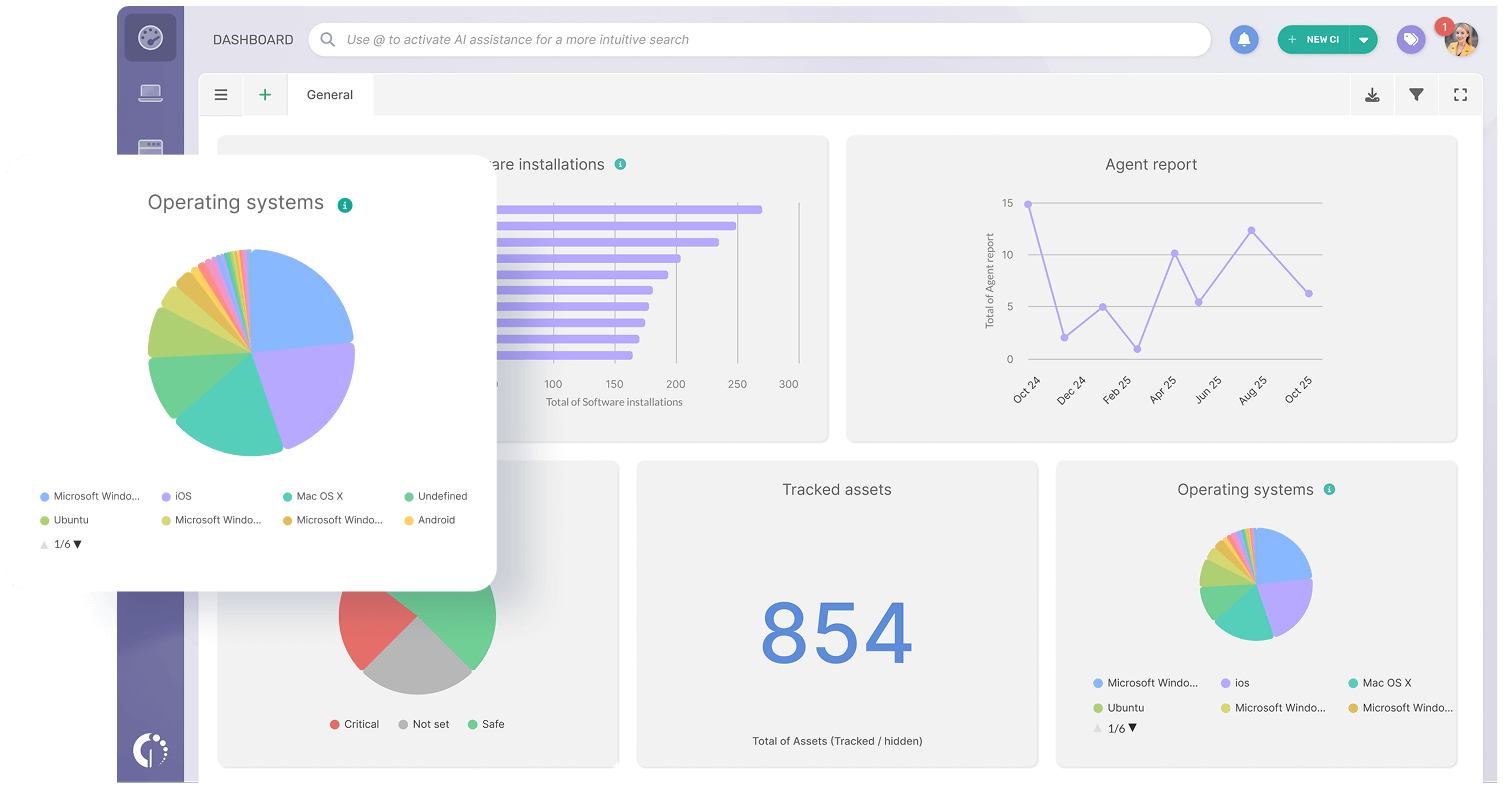Click the info icon in the small Operating systems widget
Screen dimensions: 1503x786
point(1329,490)
